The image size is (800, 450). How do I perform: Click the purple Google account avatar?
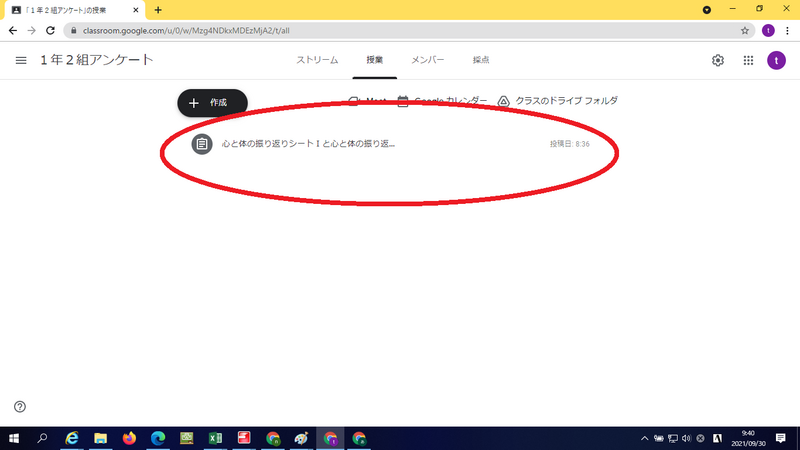coord(776,60)
